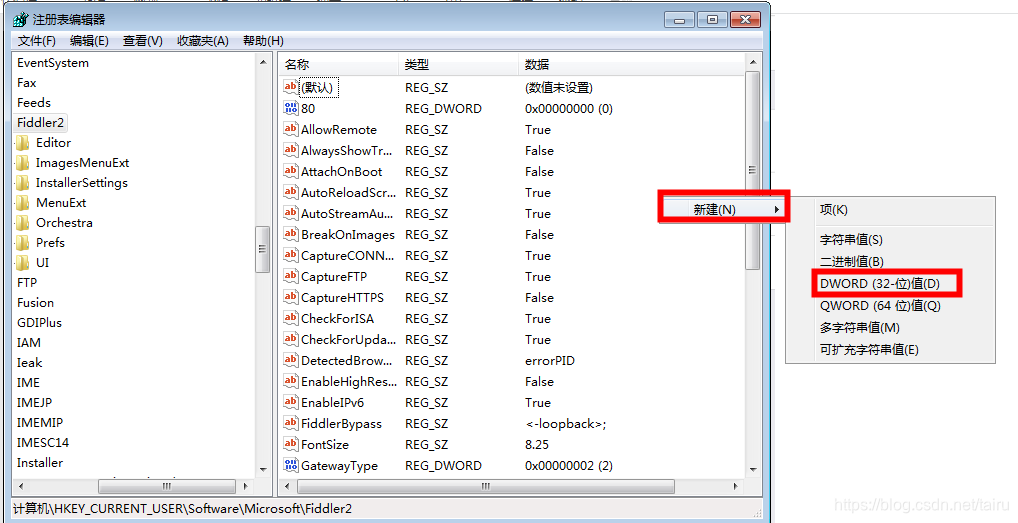Click the DWORD icon next to value 80

[x=290, y=108]
